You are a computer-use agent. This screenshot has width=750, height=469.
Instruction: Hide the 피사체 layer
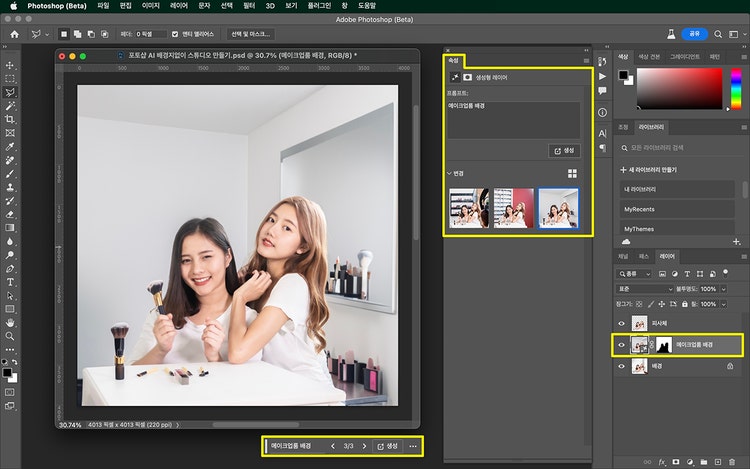(622, 323)
